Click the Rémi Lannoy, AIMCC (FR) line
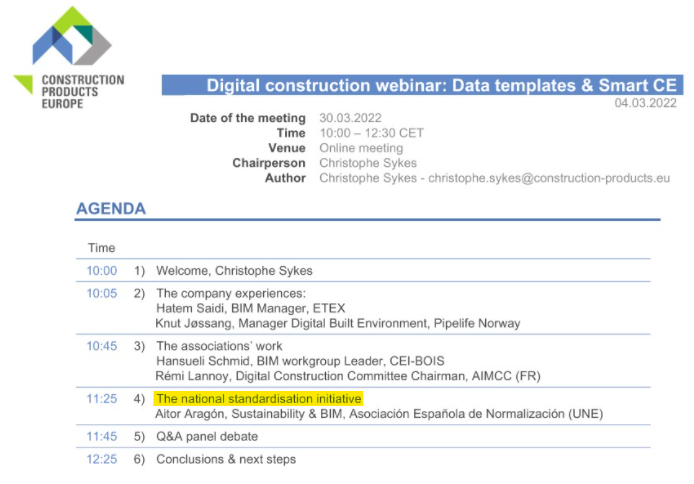The width and height of the screenshot is (694, 484). (348, 376)
